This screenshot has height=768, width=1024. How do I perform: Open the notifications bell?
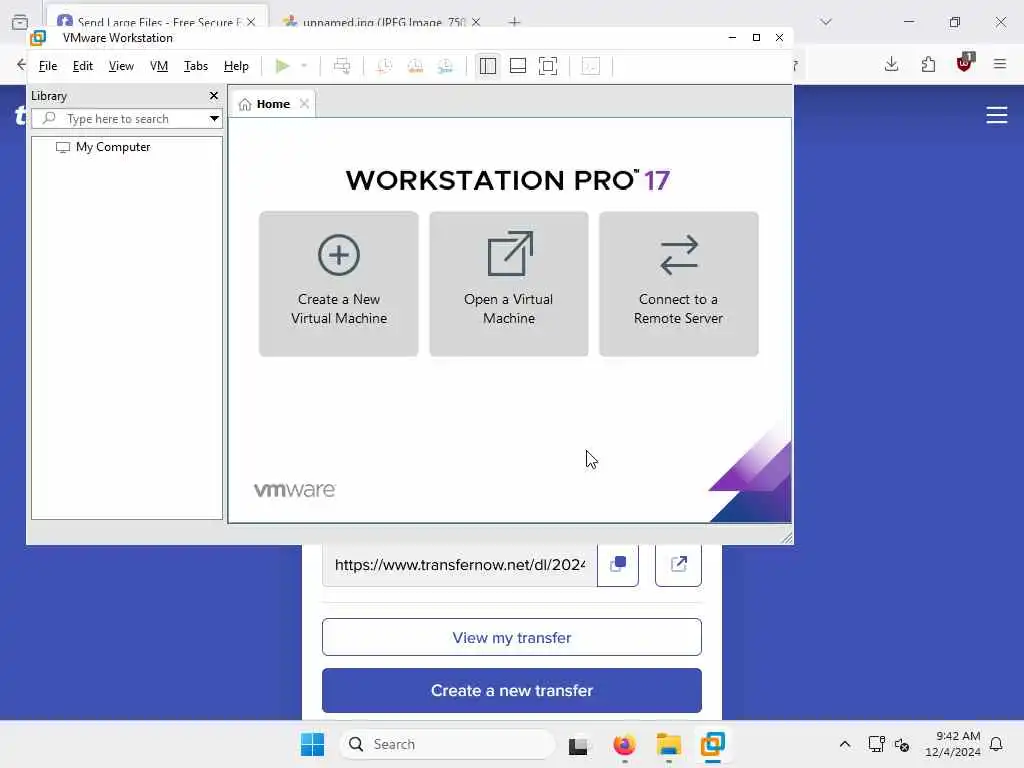pos(996,744)
